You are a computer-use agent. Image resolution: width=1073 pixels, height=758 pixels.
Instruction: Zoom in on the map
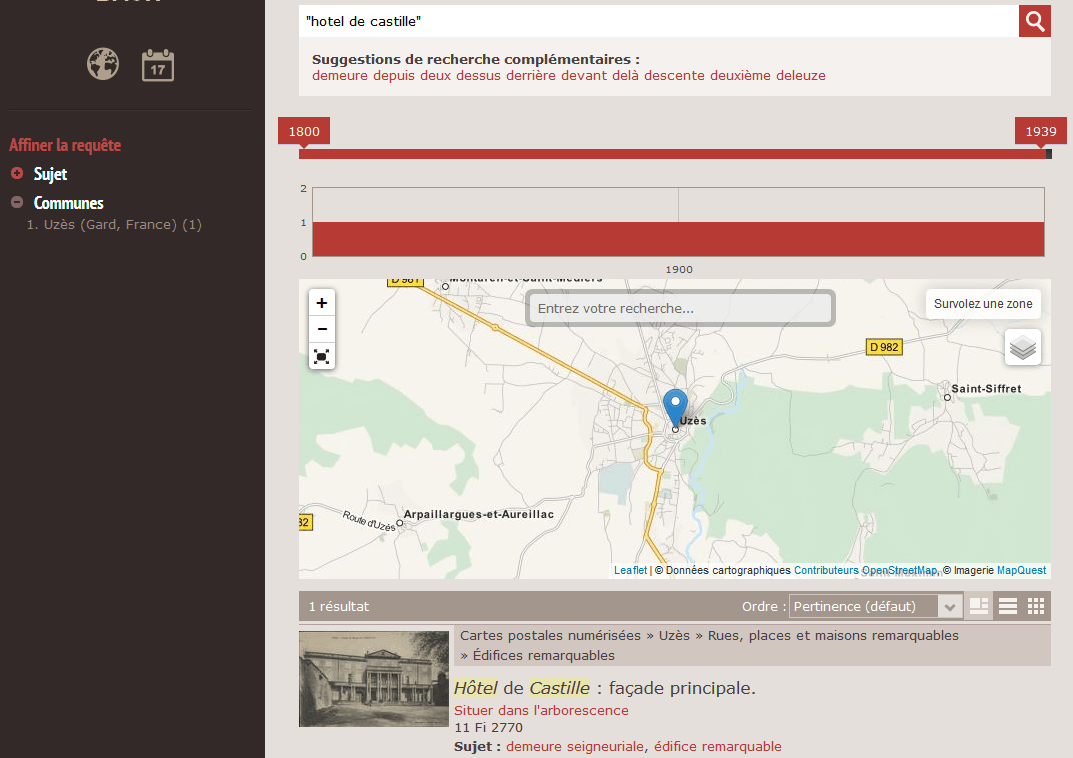[322, 303]
